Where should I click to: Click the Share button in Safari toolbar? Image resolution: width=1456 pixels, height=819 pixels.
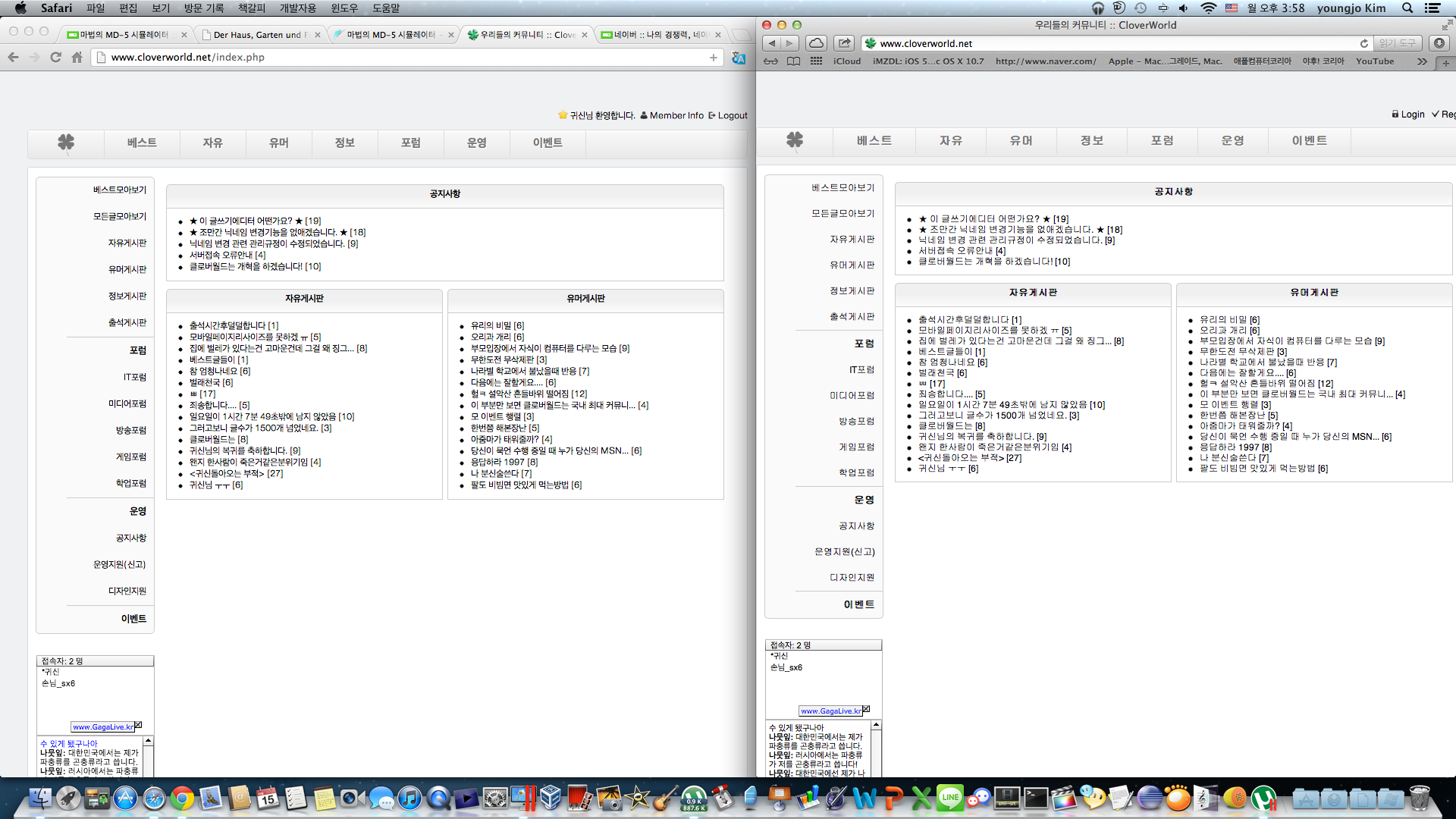[x=844, y=43]
